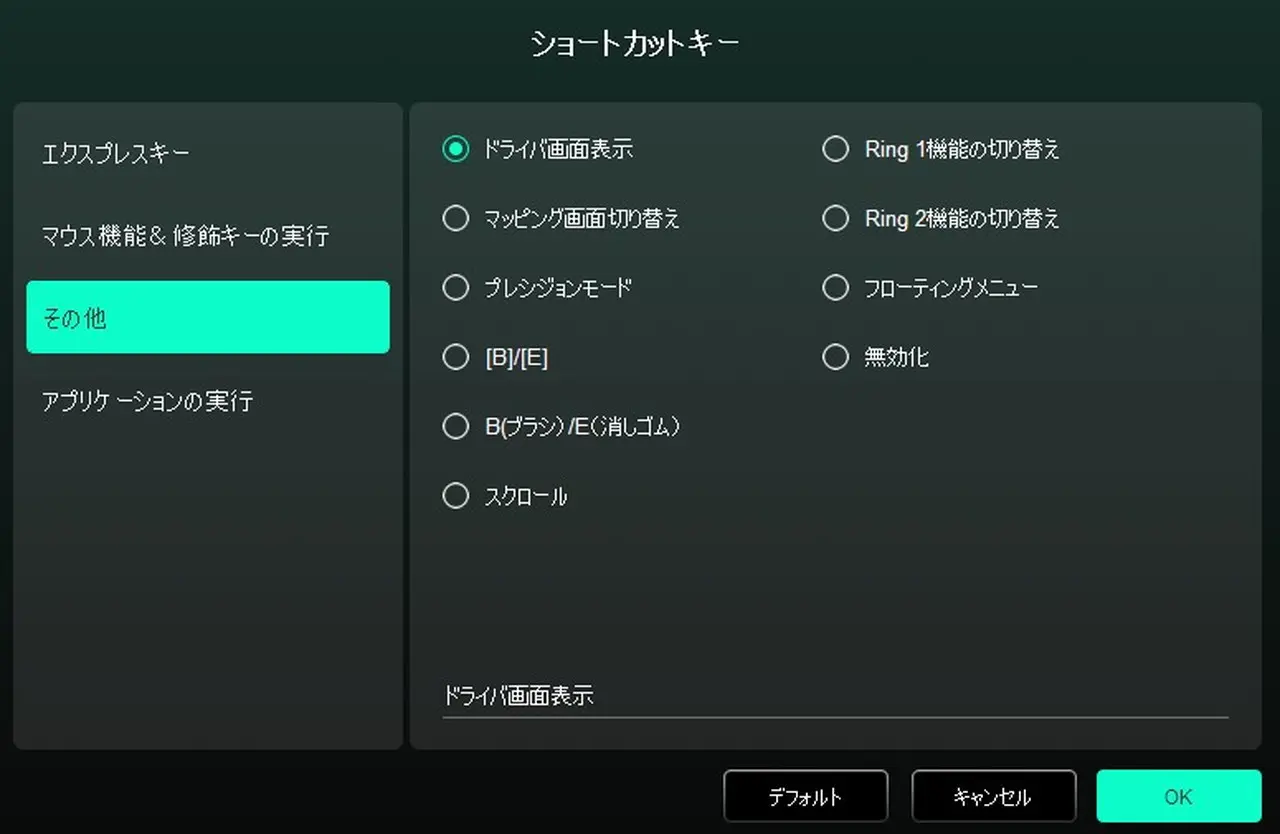Choose フローティングメニュー function
The image size is (1280, 834).
[x=836, y=287]
